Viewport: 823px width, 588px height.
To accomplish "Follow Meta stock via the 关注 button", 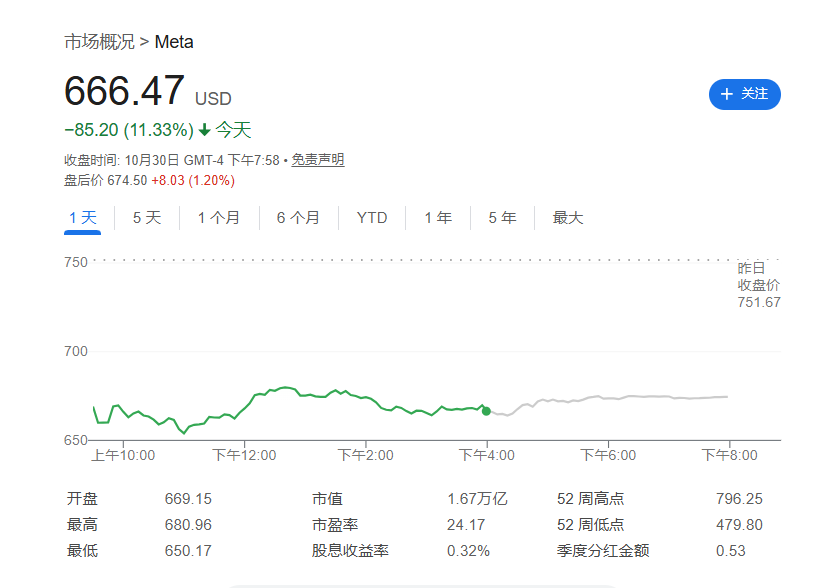I will (744, 95).
